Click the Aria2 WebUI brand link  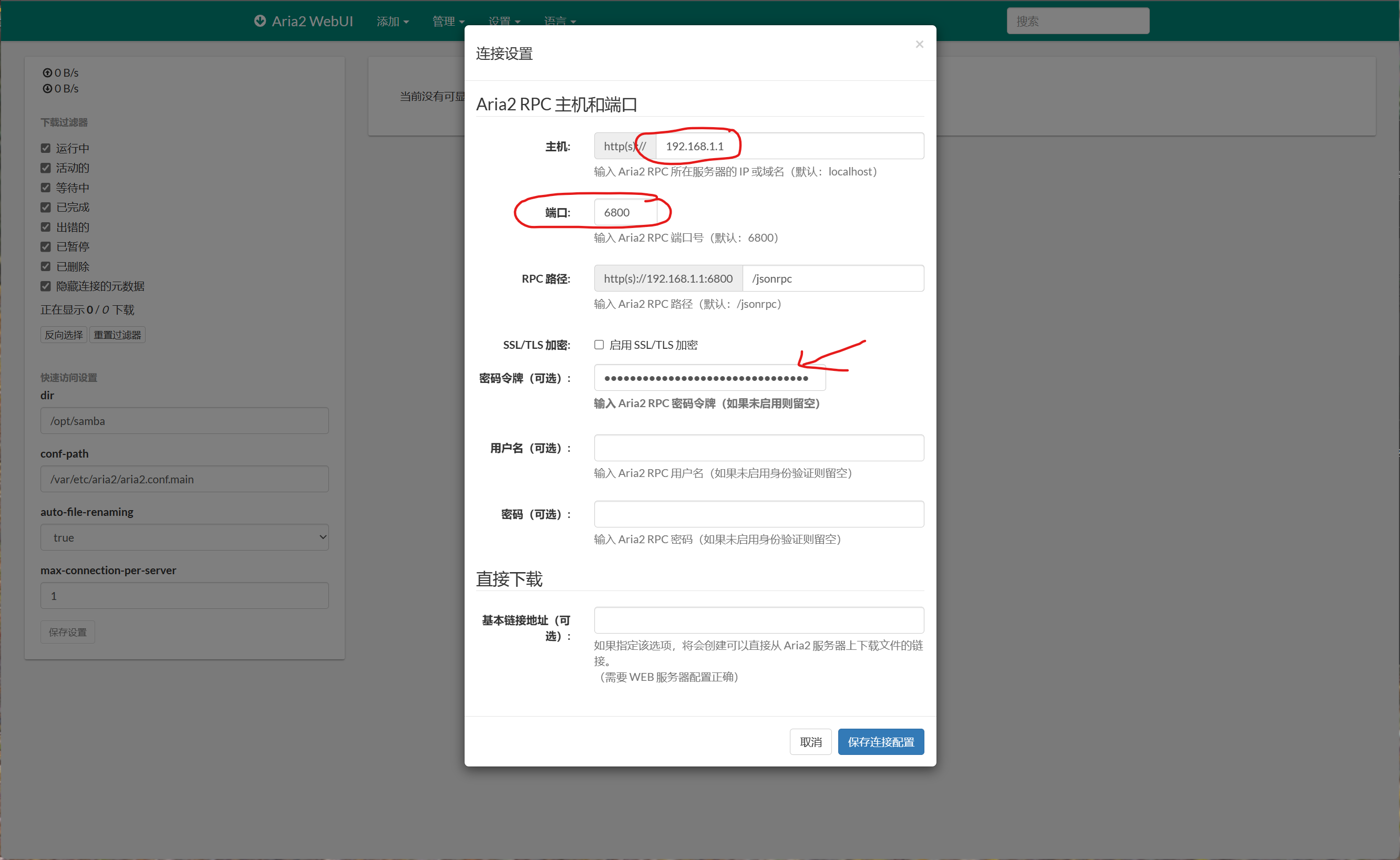coord(303,21)
